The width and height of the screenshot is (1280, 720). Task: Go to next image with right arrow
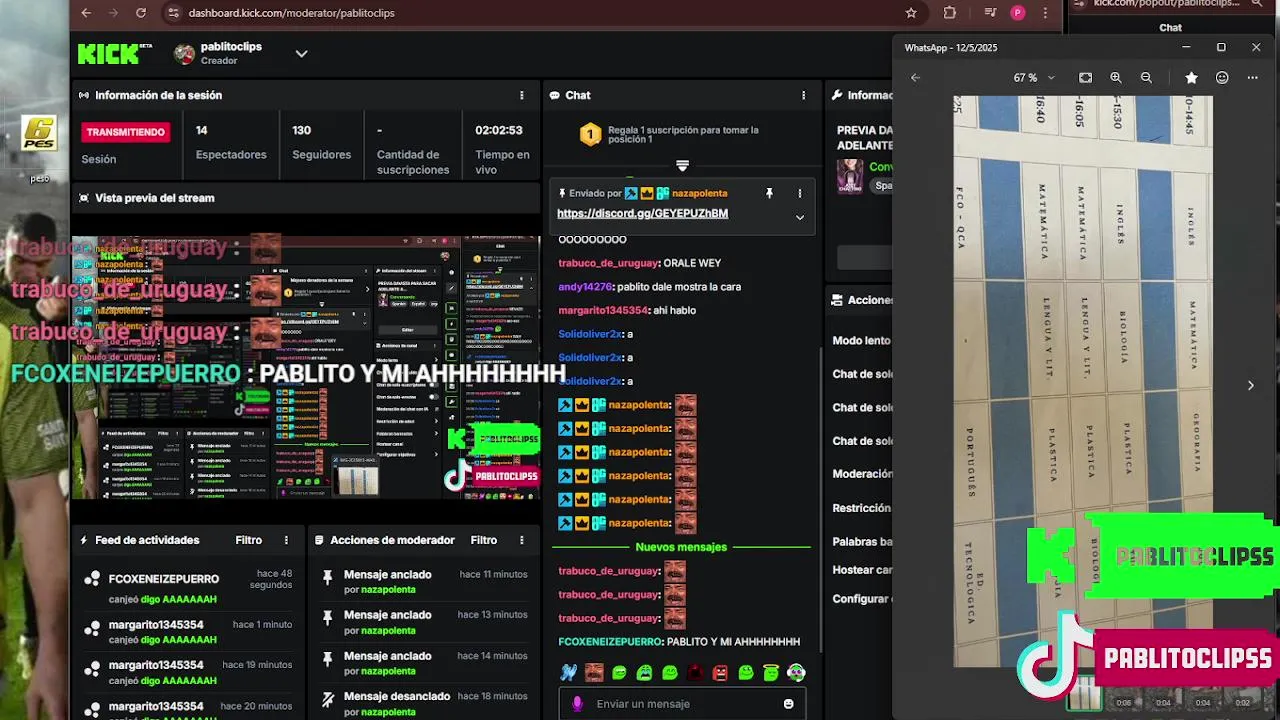pyautogui.click(x=1250, y=385)
